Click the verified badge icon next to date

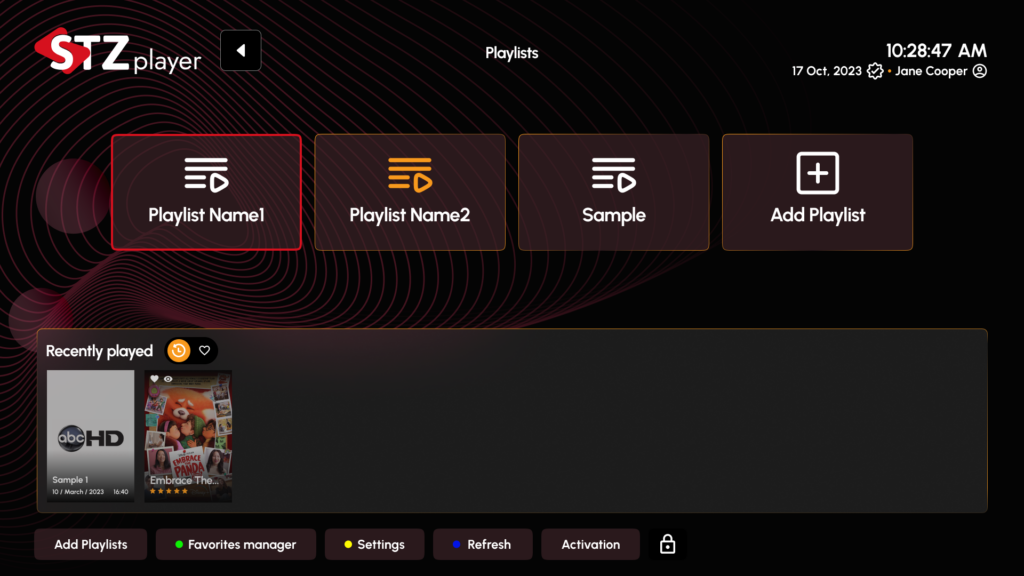coord(875,71)
